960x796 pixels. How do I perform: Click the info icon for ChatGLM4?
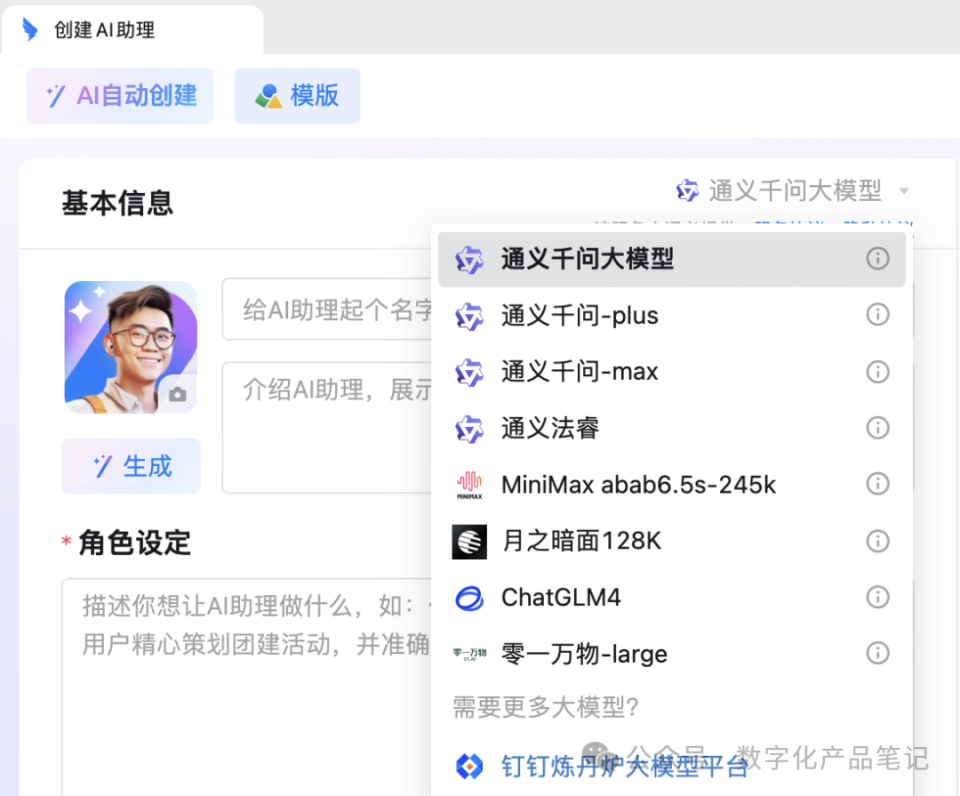click(x=877, y=597)
